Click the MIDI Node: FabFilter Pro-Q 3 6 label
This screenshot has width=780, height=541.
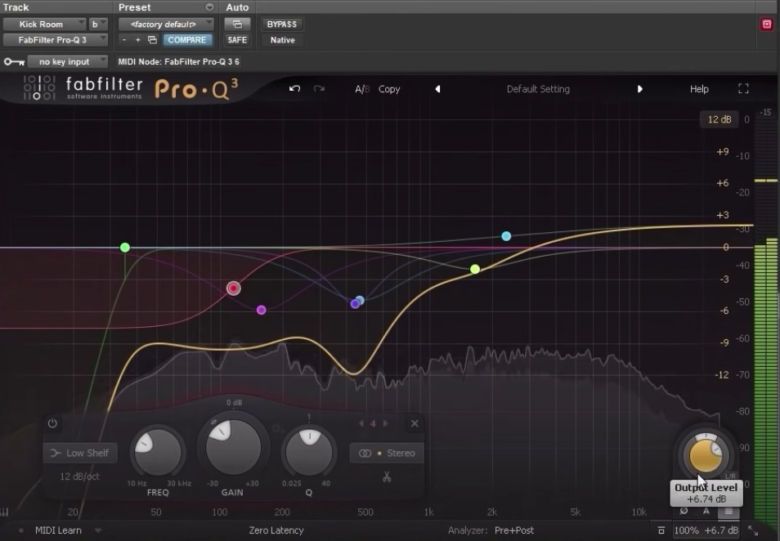(179, 62)
